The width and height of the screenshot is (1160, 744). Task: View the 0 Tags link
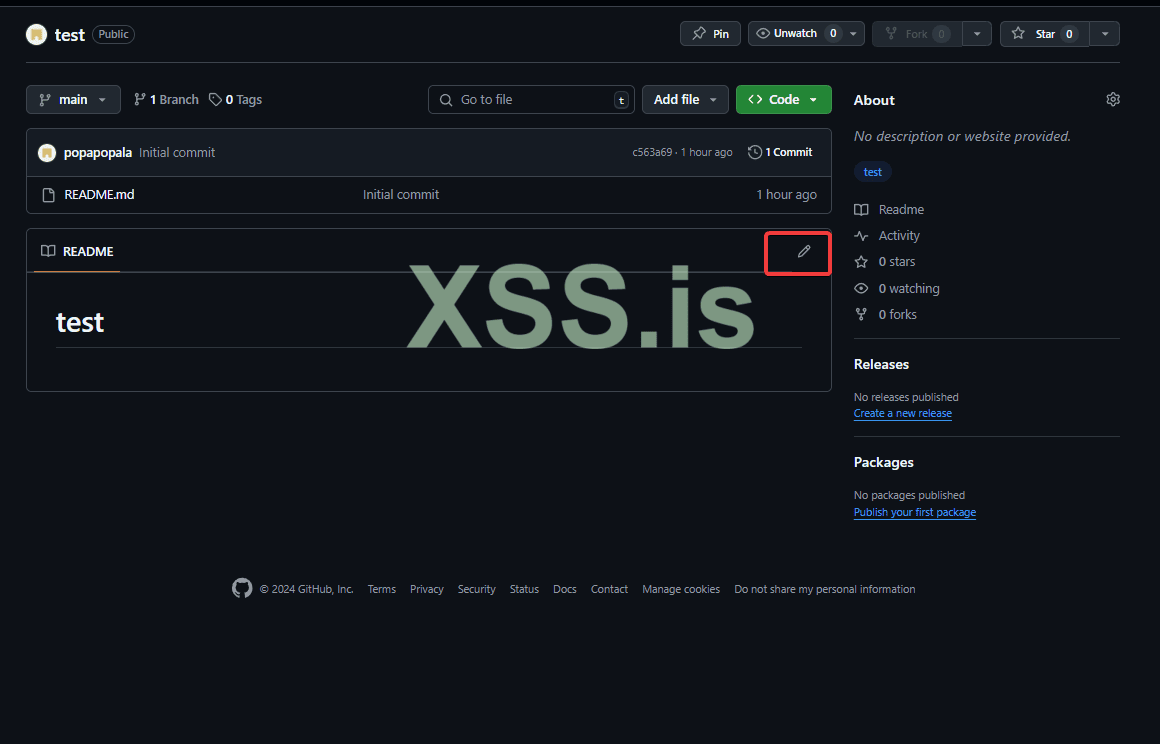tap(235, 100)
